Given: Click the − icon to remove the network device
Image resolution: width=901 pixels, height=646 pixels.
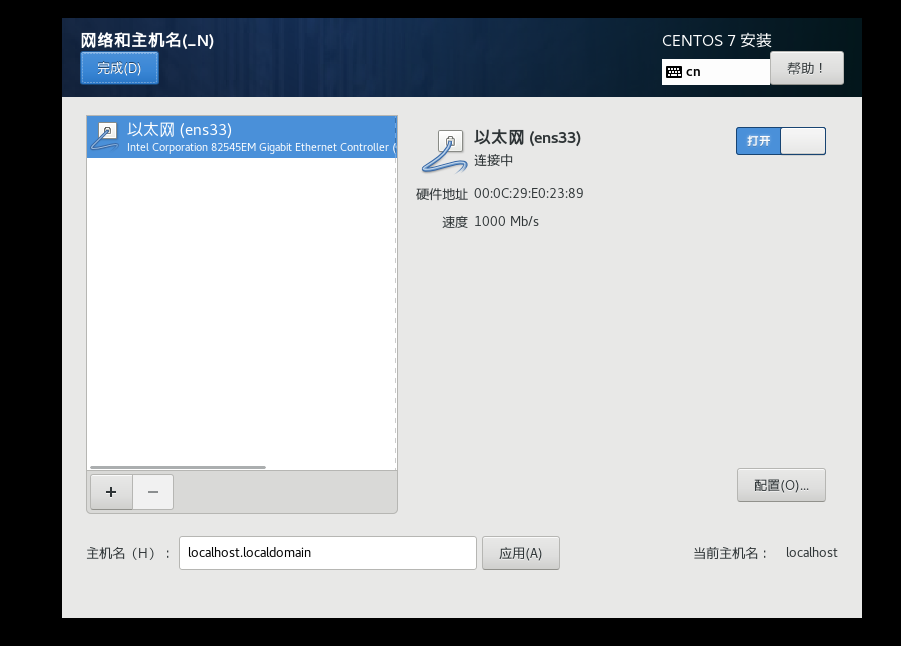Looking at the screenshot, I should (x=152, y=492).
